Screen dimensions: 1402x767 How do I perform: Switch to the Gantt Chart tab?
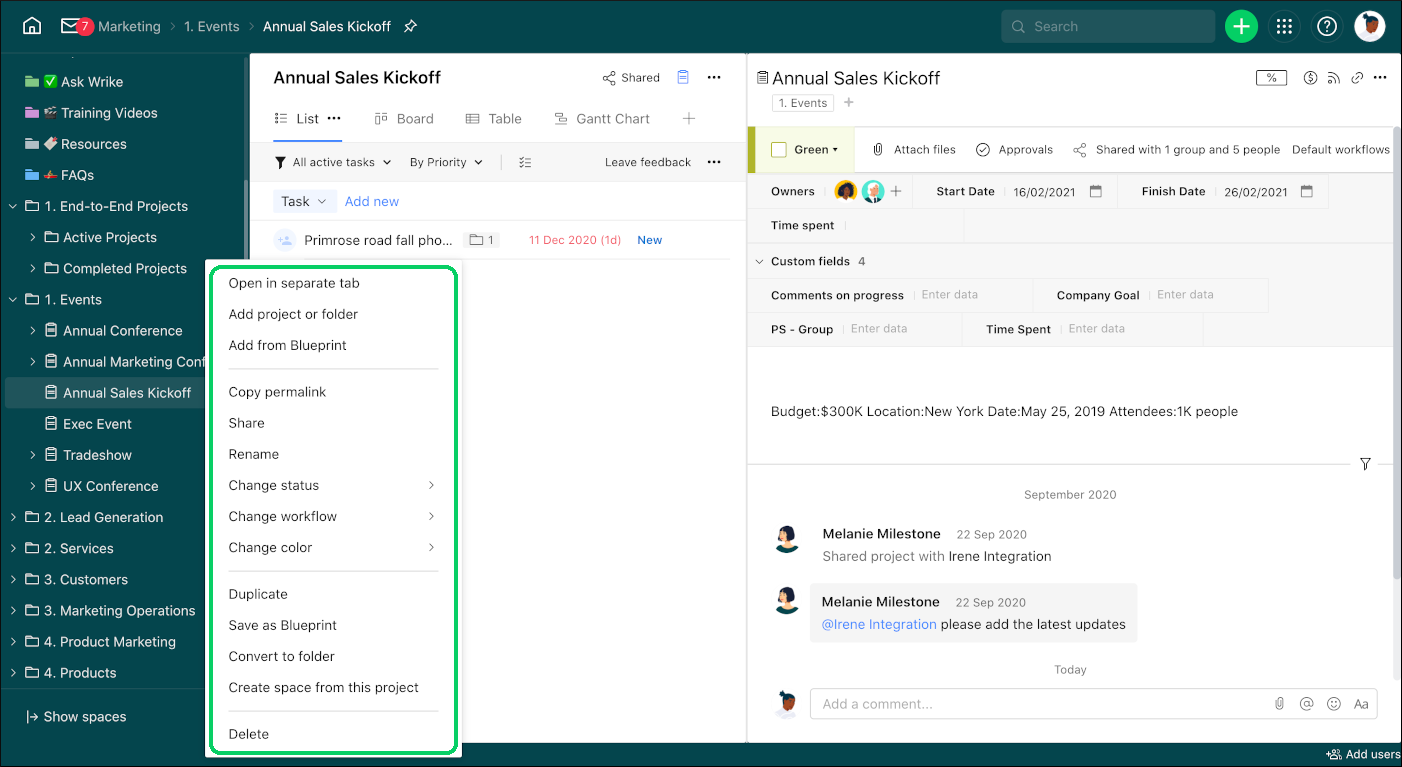point(602,118)
